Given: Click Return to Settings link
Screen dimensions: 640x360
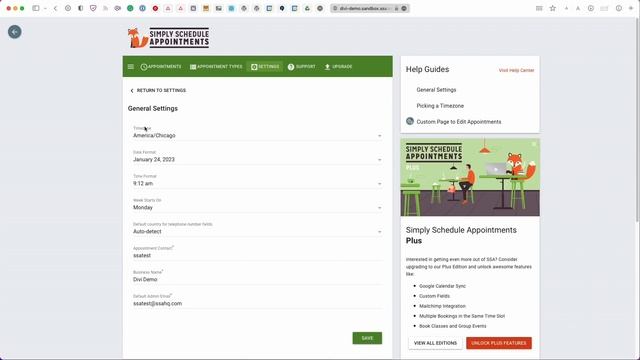Looking at the screenshot, I should 158,90.
